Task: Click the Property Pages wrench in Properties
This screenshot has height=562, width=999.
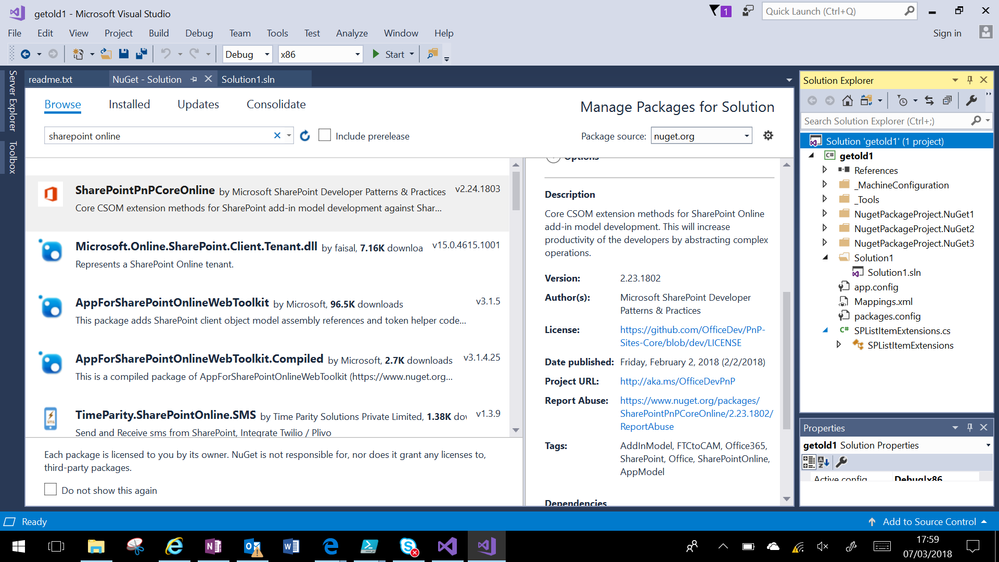Action: [x=841, y=462]
